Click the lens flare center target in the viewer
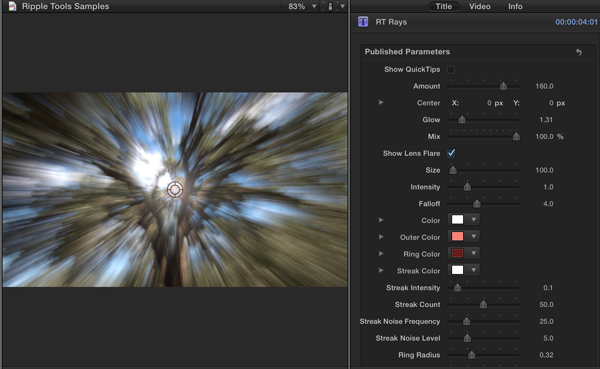This screenshot has height=369, width=600. (175, 189)
